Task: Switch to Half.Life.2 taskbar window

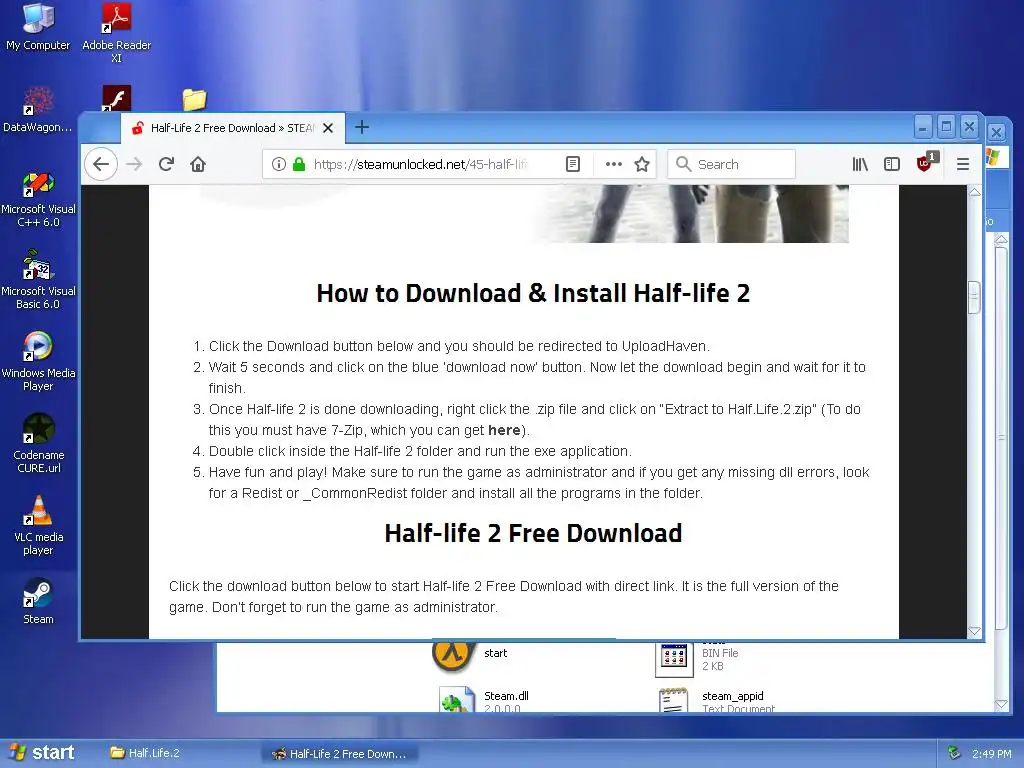Action: tap(180, 753)
